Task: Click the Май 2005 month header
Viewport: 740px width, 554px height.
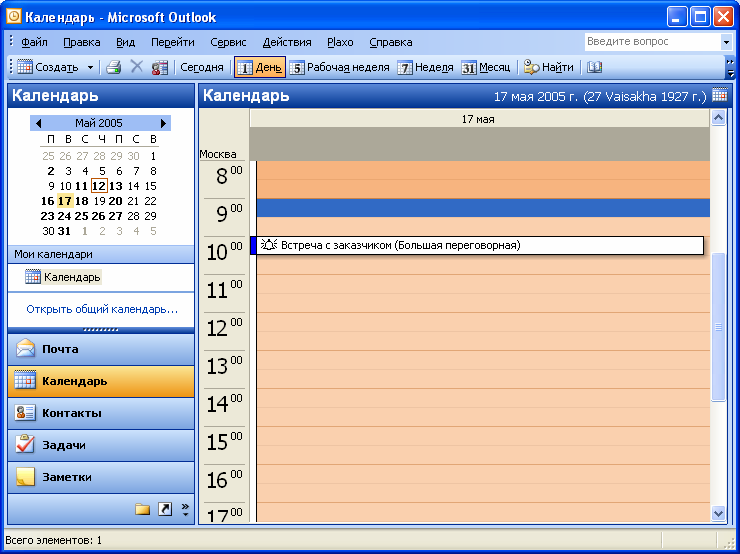Action: (x=99, y=123)
